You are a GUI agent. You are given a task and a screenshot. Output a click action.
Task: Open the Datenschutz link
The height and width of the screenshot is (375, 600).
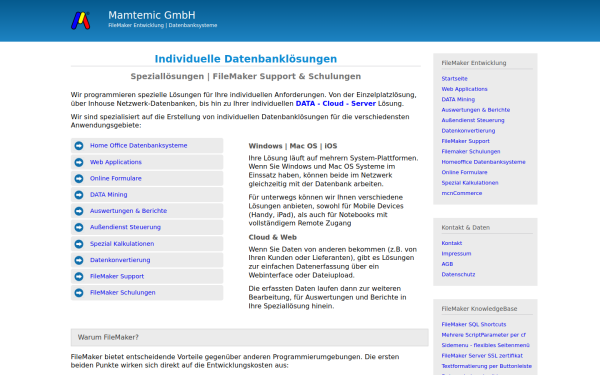pos(458,274)
